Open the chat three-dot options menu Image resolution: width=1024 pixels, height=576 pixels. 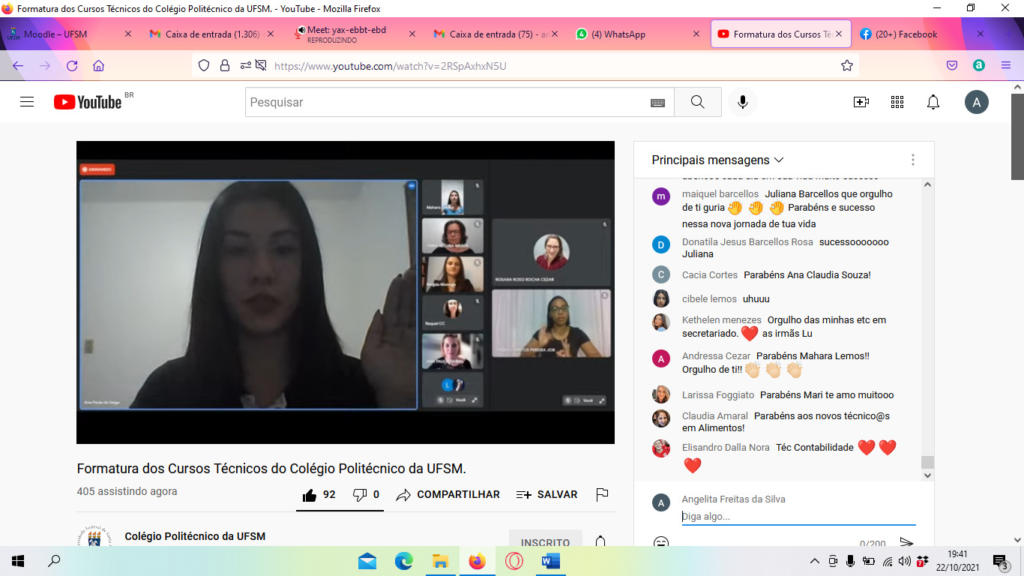click(912, 160)
